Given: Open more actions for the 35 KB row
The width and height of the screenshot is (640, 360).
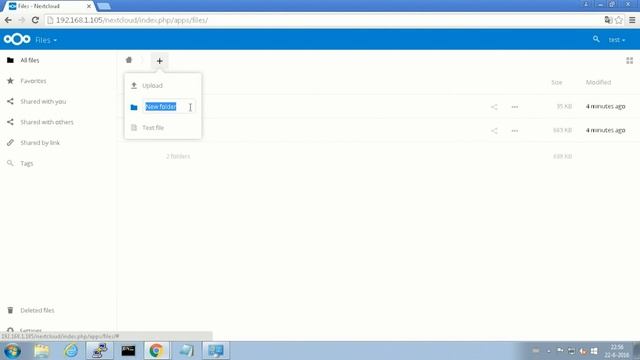Looking at the screenshot, I should click(515, 107).
